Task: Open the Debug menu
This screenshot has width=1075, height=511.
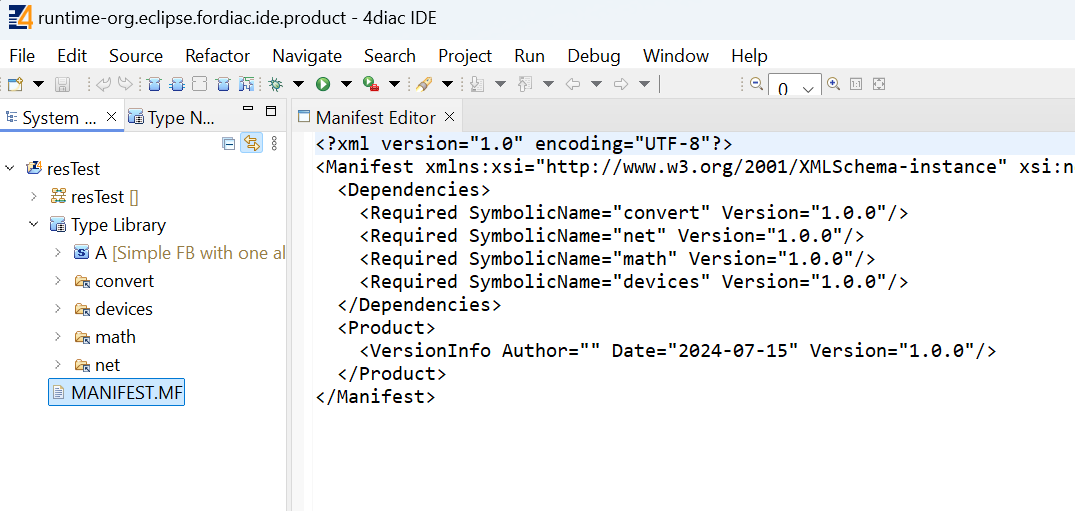Action: coord(594,56)
